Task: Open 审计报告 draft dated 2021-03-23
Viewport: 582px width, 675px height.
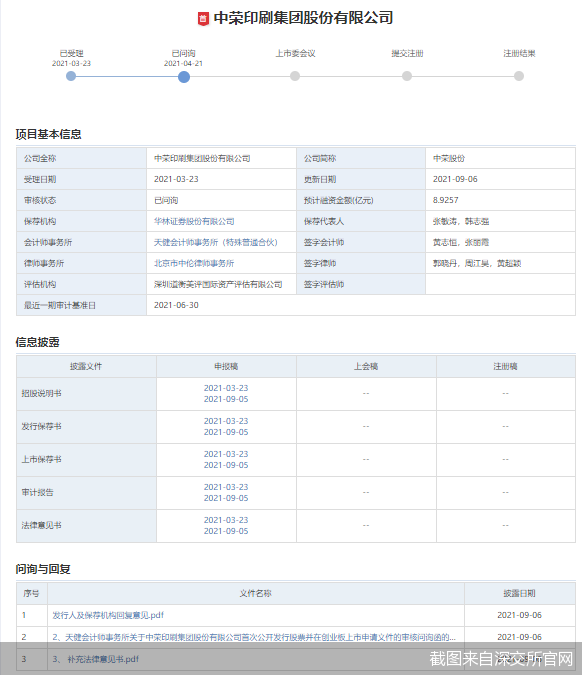Action: pos(226,487)
